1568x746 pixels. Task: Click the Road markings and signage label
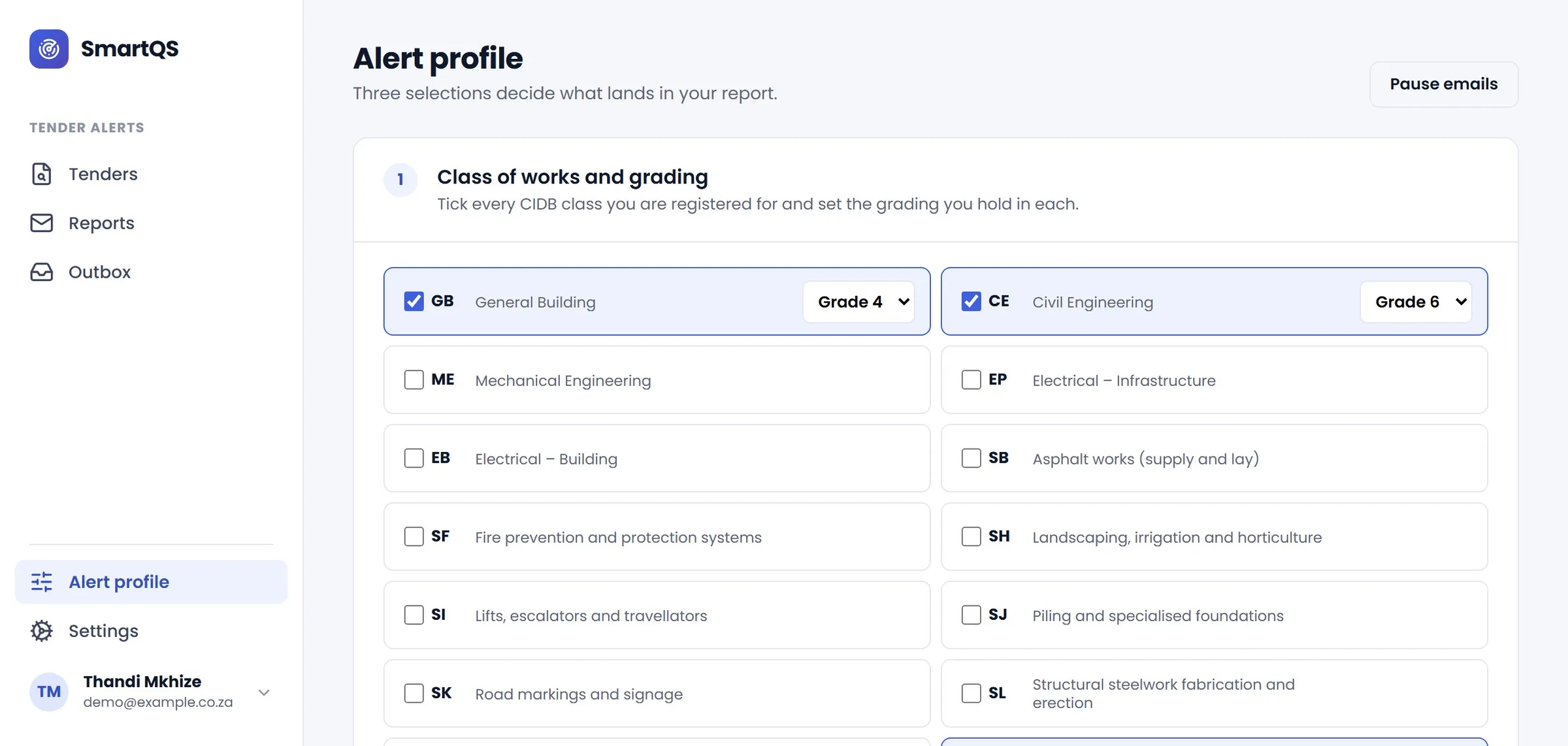579,694
